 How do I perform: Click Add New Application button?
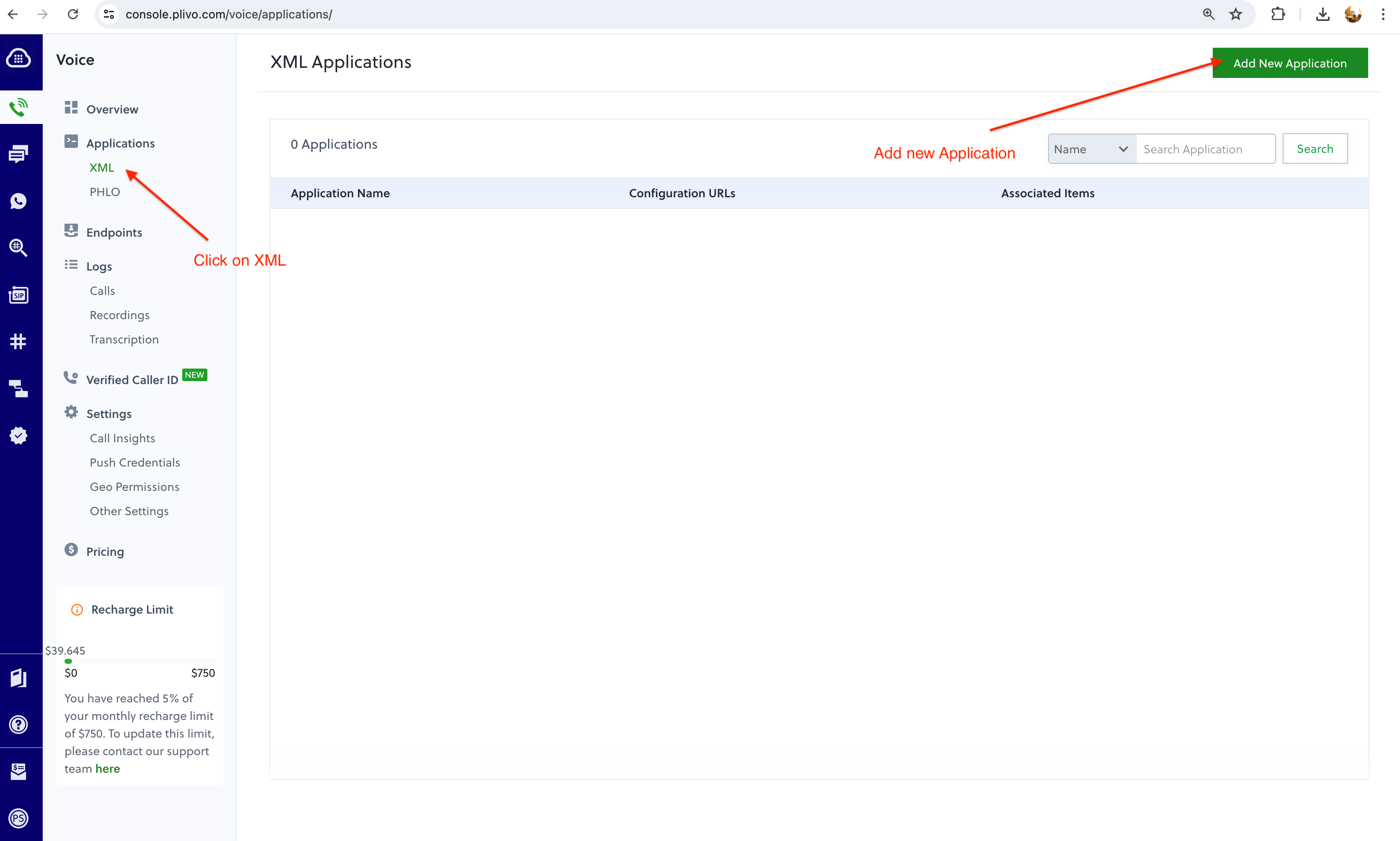tap(1290, 63)
